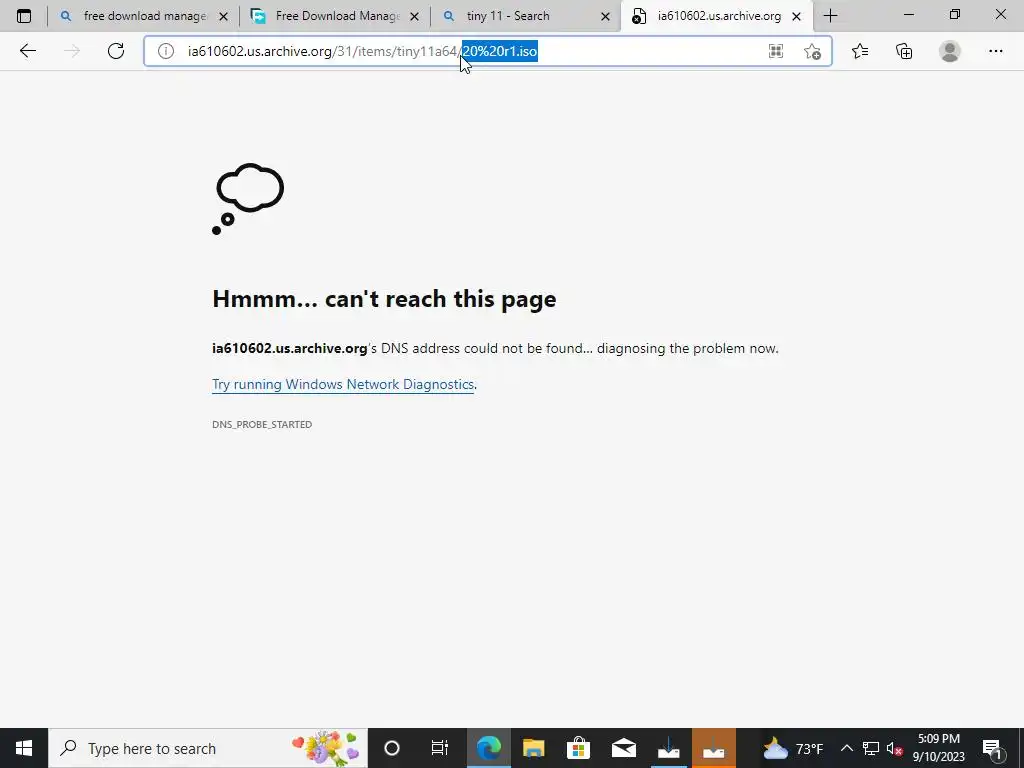1024x768 pixels.
Task: Try running Windows Network Diagnostics link
Action: point(343,384)
